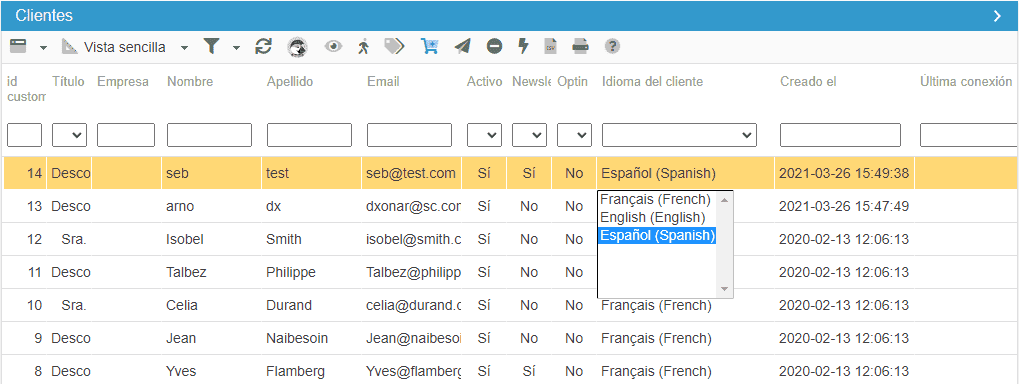The image size is (1019, 384).
Task: Click the name cell Talbez
Action: pyautogui.click(x=211, y=272)
